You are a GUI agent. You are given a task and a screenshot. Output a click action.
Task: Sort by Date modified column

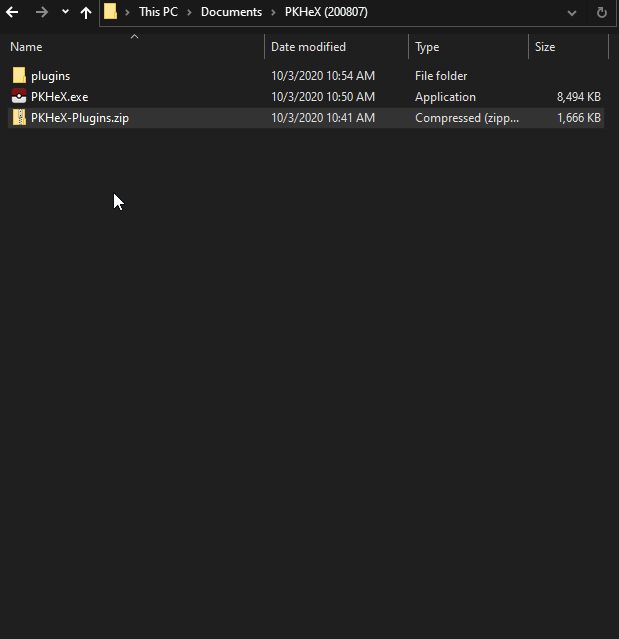pyautogui.click(x=308, y=47)
